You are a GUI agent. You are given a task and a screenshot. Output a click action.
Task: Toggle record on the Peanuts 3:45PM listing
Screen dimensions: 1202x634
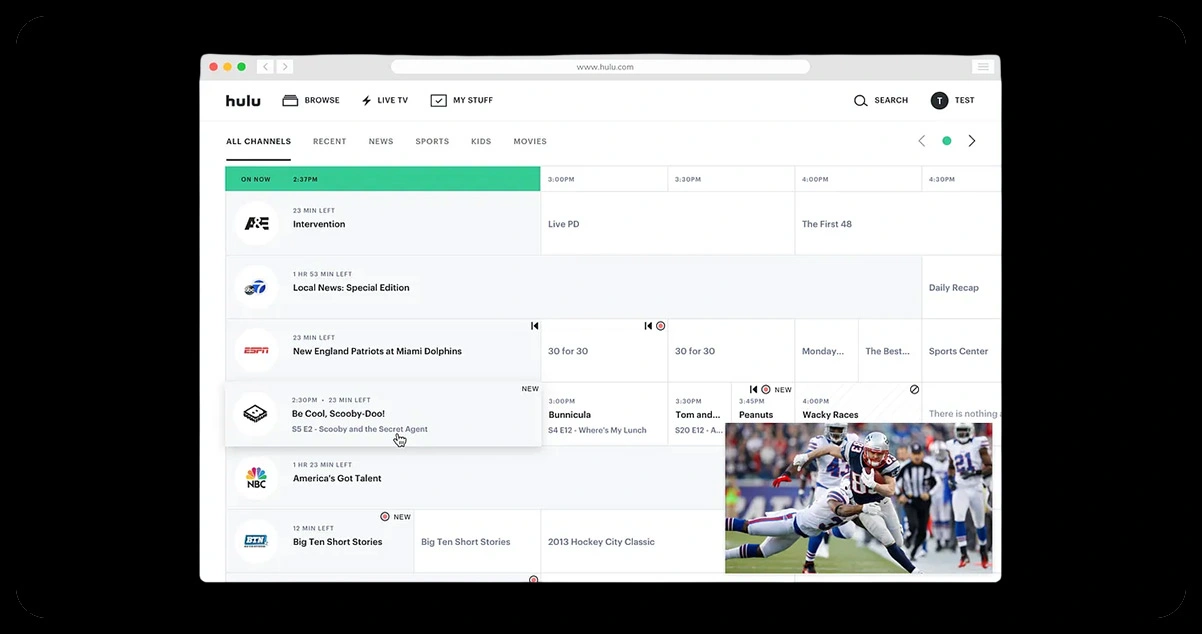click(766, 390)
